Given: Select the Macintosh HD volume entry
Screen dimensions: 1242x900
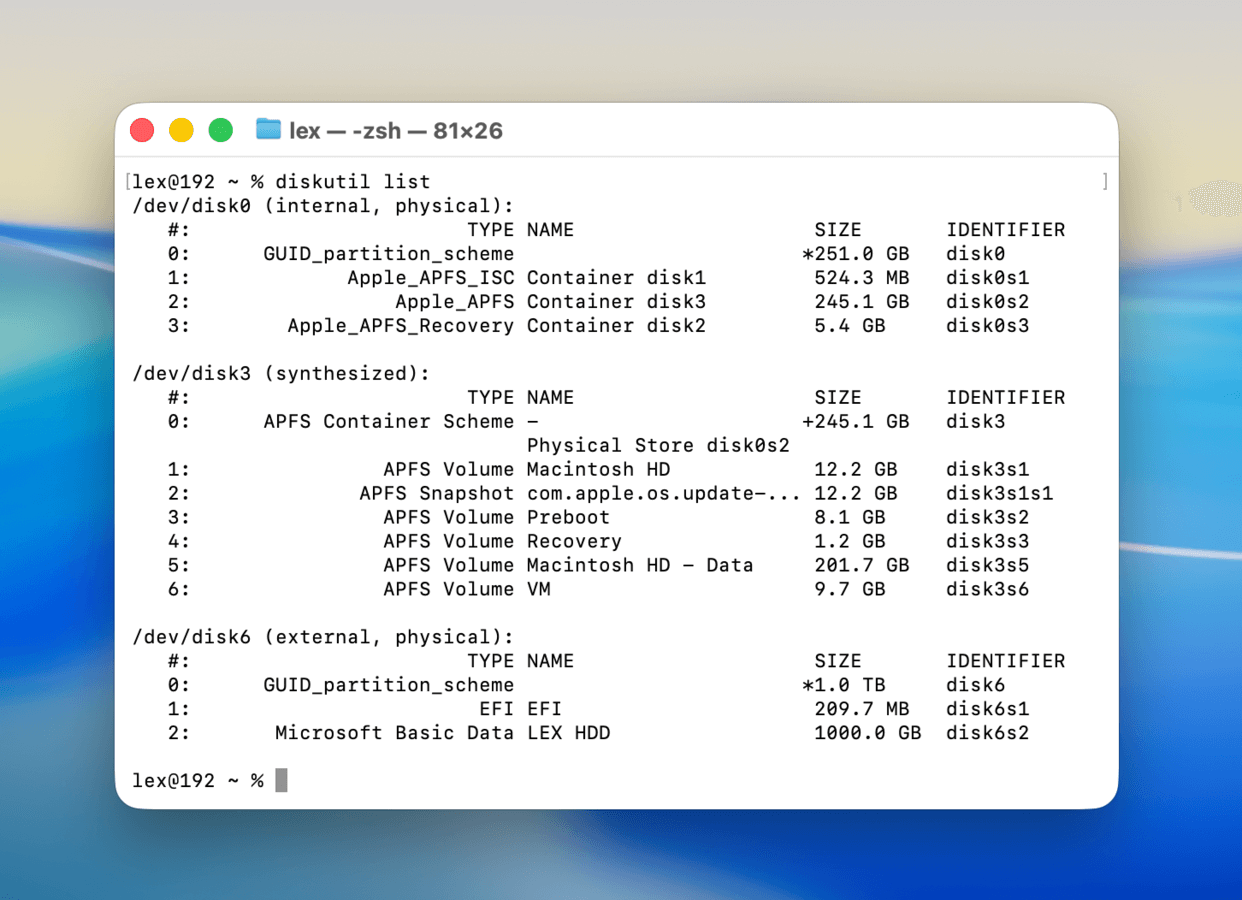Looking at the screenshot, I should (x=600, y=469).
